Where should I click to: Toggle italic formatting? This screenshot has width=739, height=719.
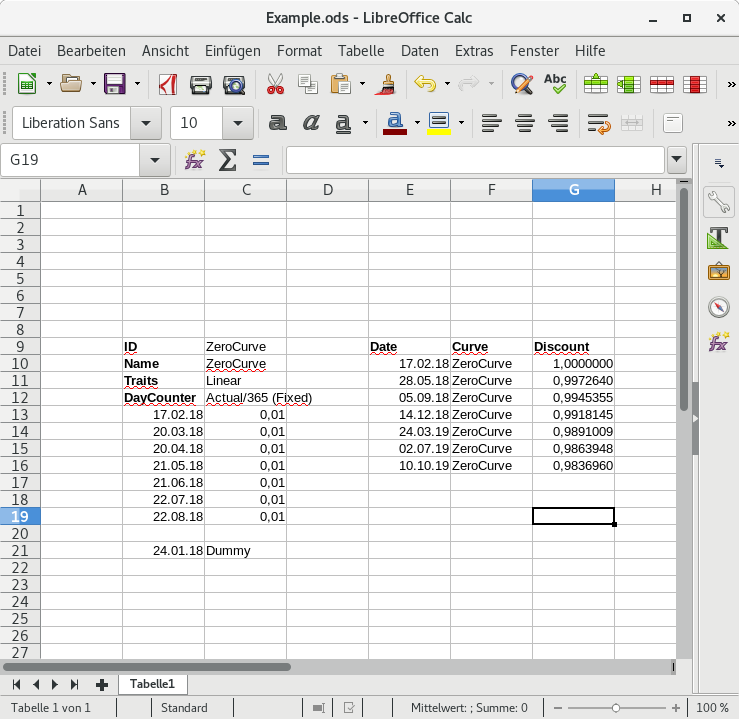point(311,123)
